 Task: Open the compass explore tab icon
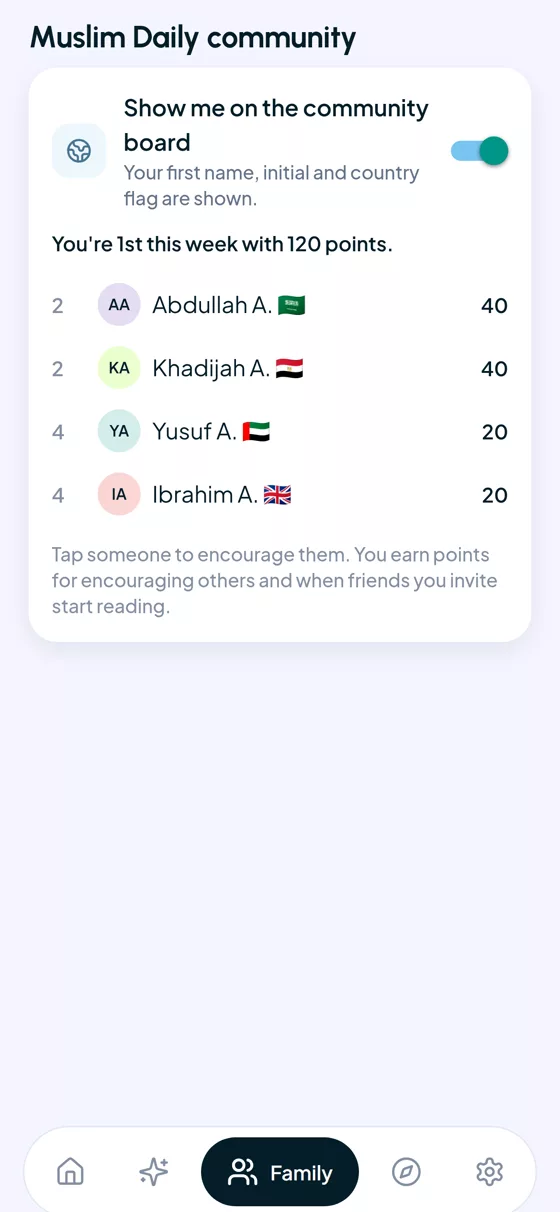(406, 1171)
